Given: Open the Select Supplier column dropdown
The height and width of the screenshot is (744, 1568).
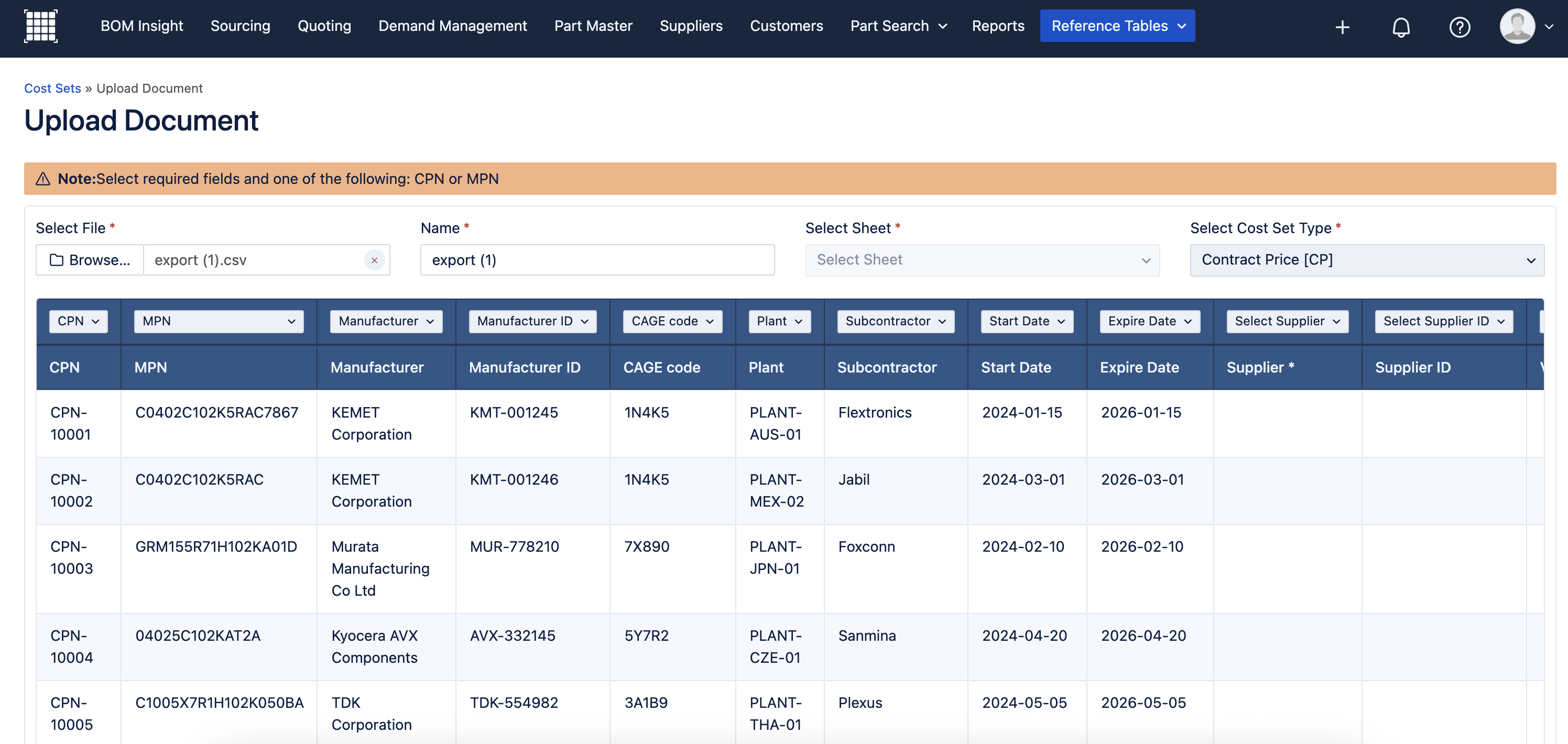Looking at the screenshot, I should 1287,321.
